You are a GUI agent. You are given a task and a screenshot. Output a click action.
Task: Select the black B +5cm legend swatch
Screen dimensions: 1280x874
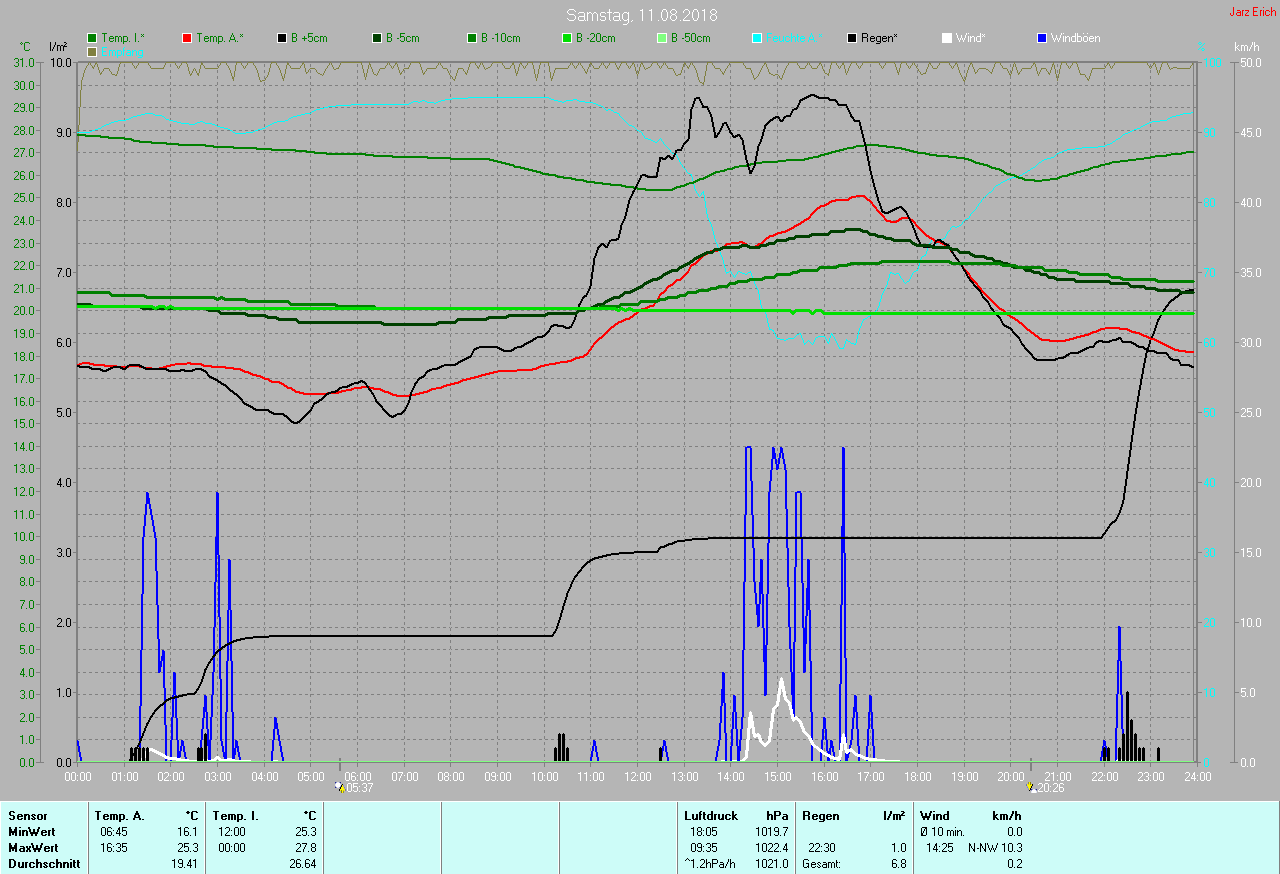pyautogui.click(x=283, y=38)
